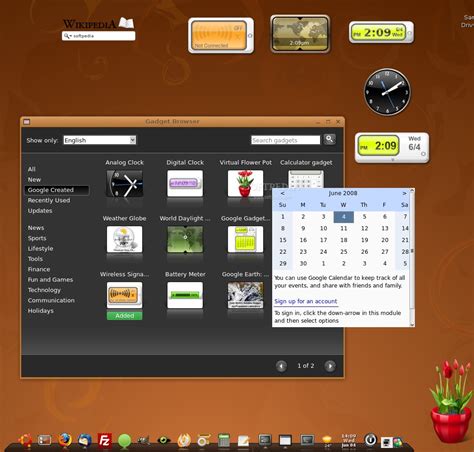Viewport: 474px width, 452px height.
Task: Click the search magnifier button
Action: pyautogui.click(x=329, y=139)
